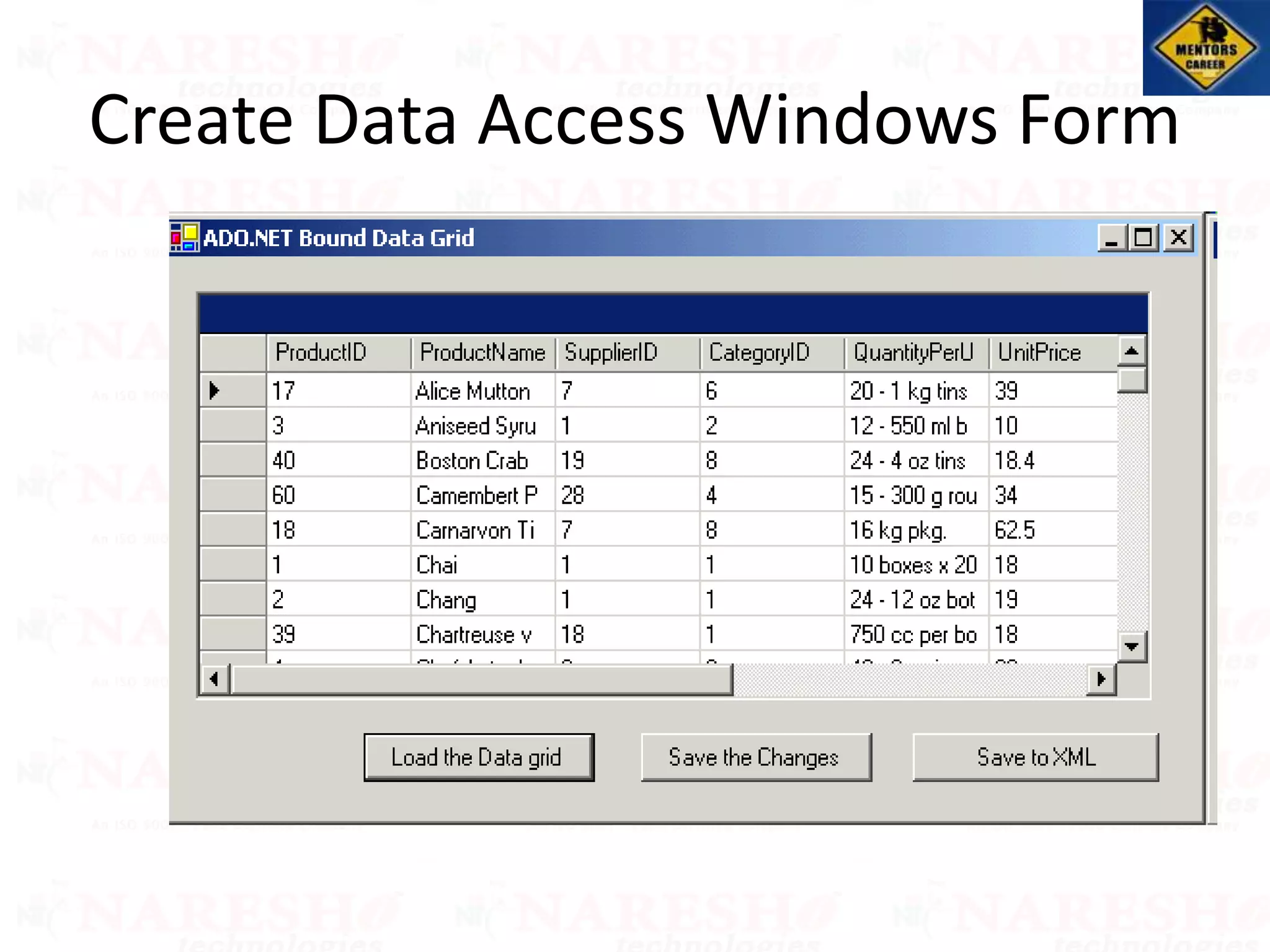Click the Save to XML button
This screenshot has width=1270, height=952.
[1035, 757]
